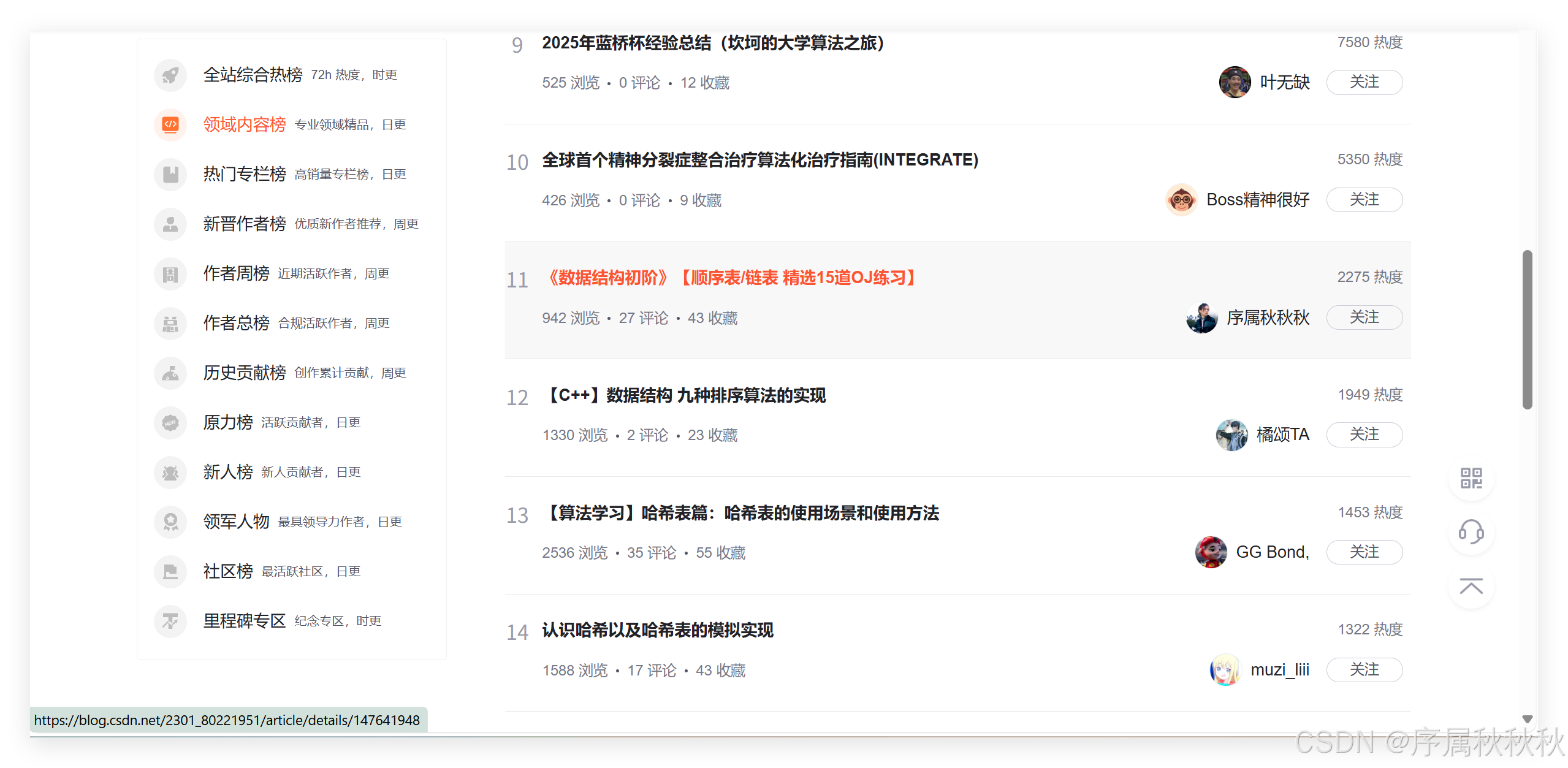Open the 里程碑专区 ranking entry
This screenshot has height=768, width=1568.
(x=245, y=621)
